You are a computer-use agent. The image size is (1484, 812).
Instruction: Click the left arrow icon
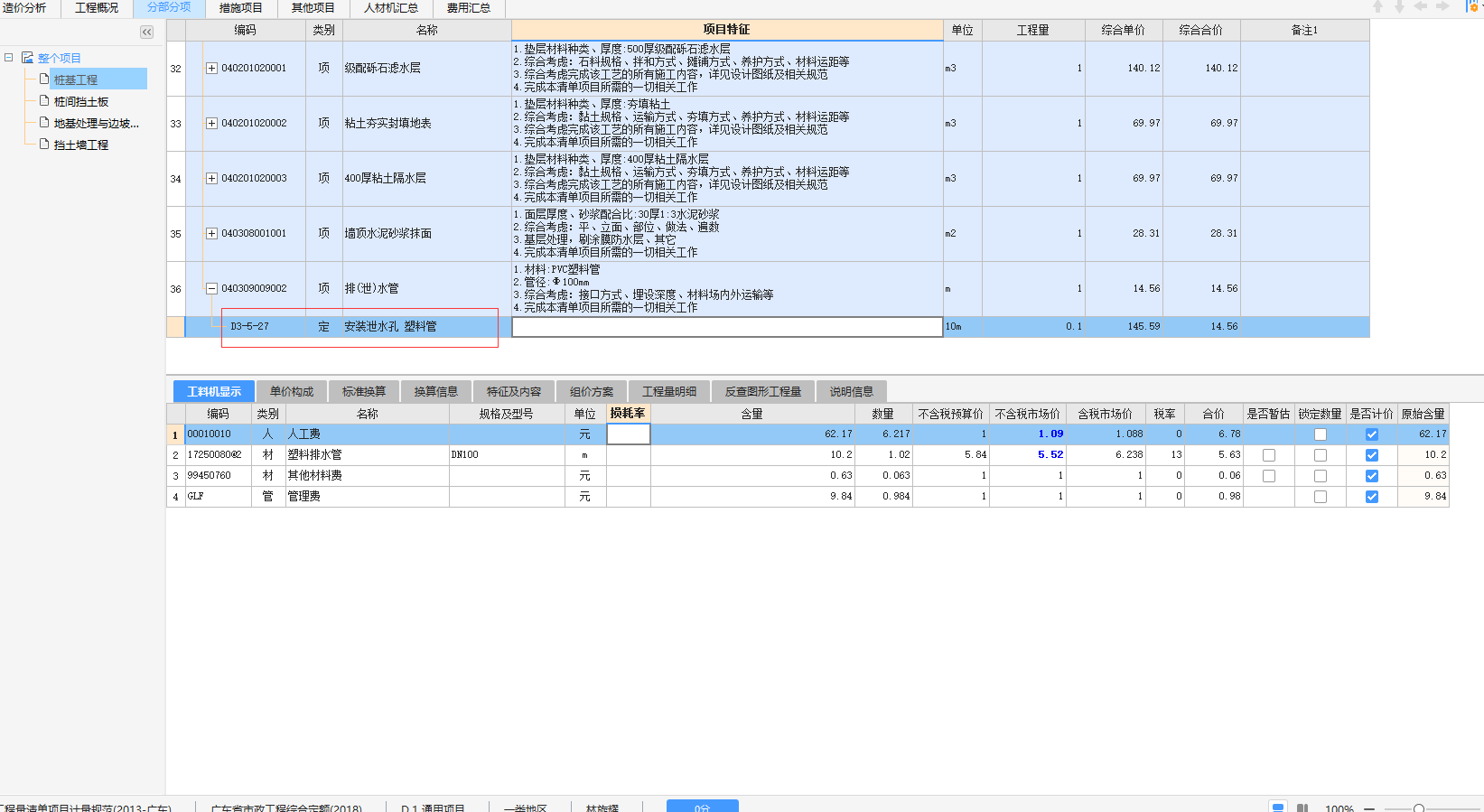(1421, 6)
